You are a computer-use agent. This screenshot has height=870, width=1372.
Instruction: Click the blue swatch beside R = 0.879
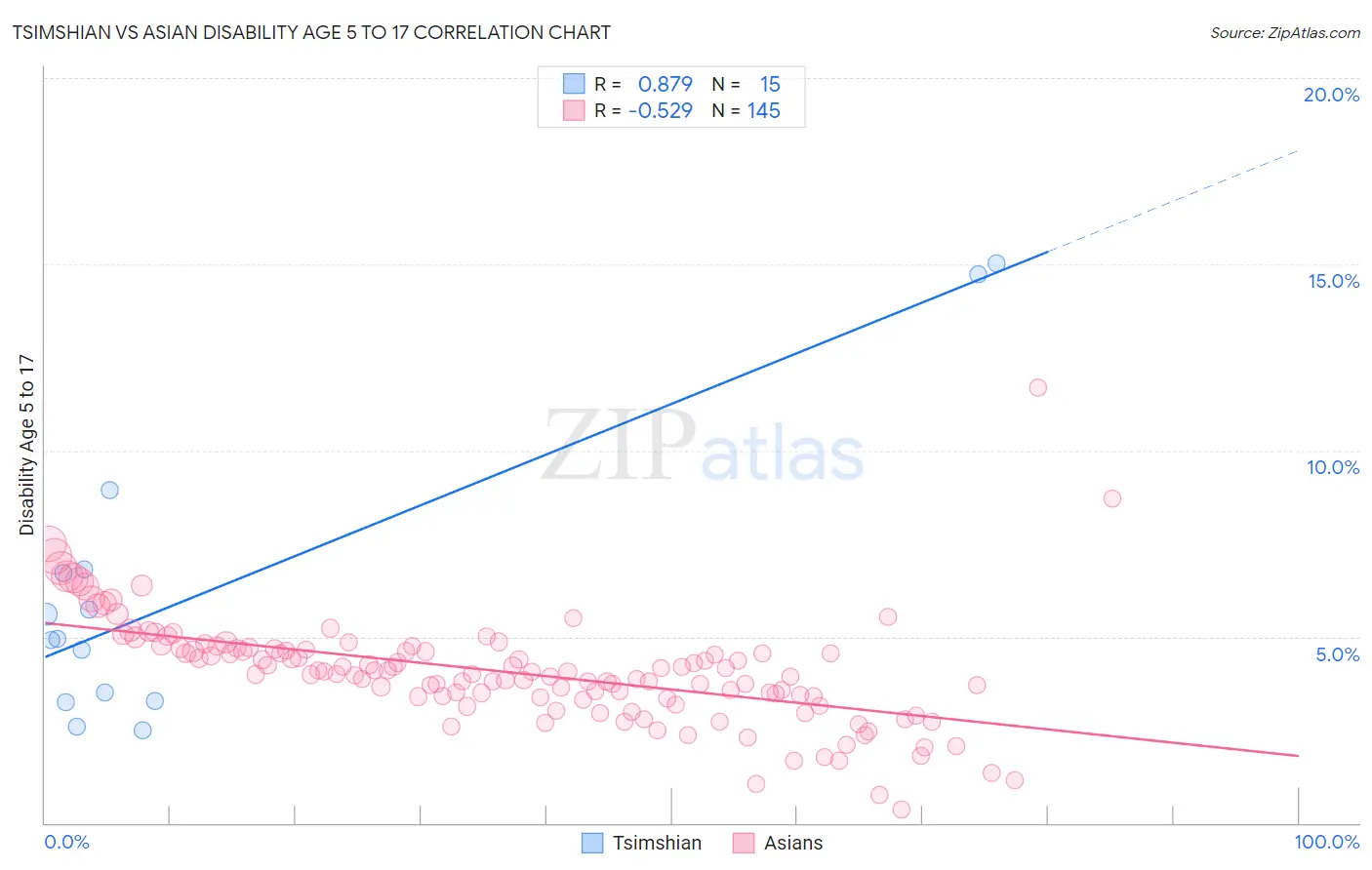tap(574, 84)
